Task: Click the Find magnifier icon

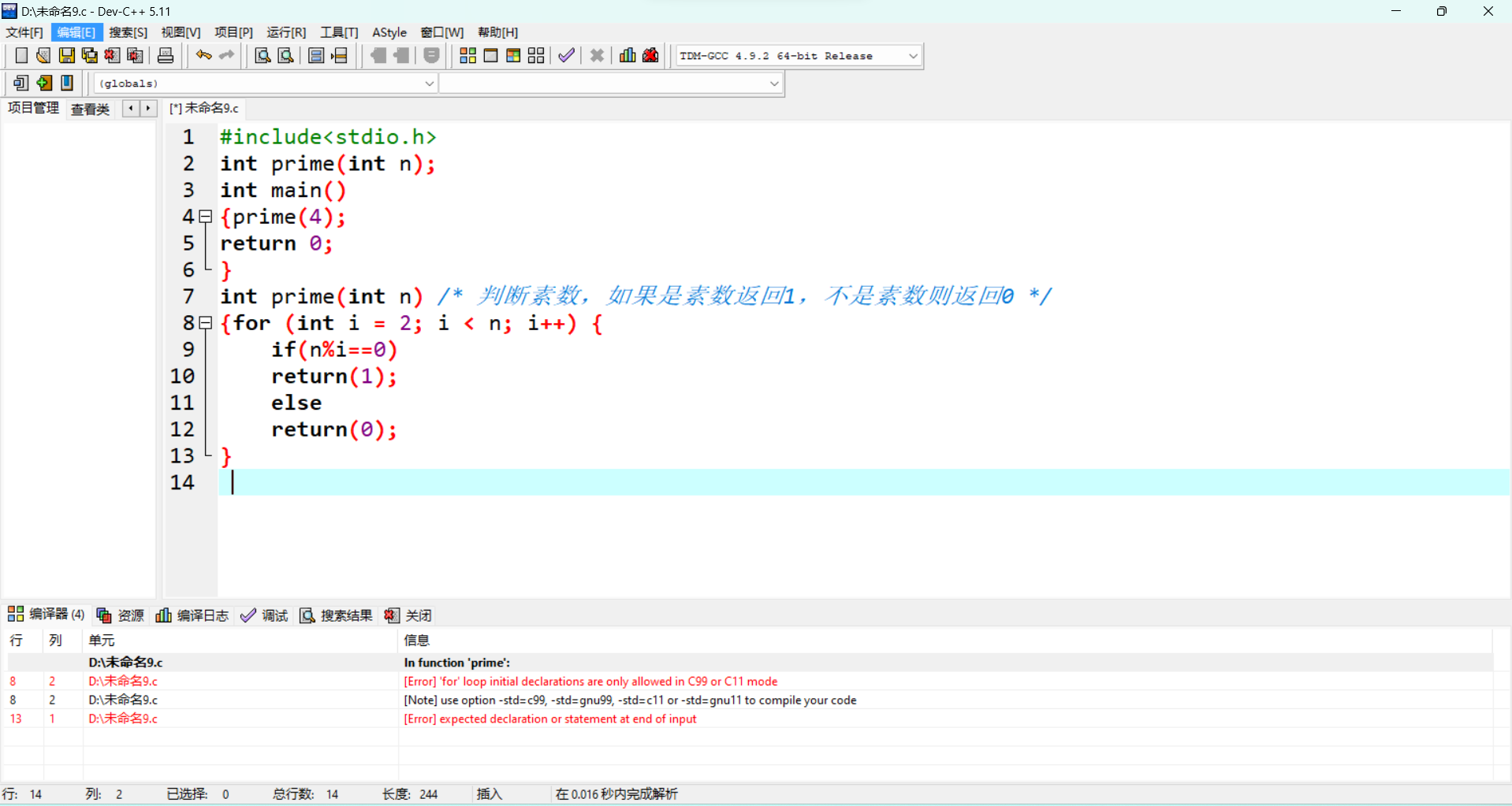Action: (x=263, y=55)
